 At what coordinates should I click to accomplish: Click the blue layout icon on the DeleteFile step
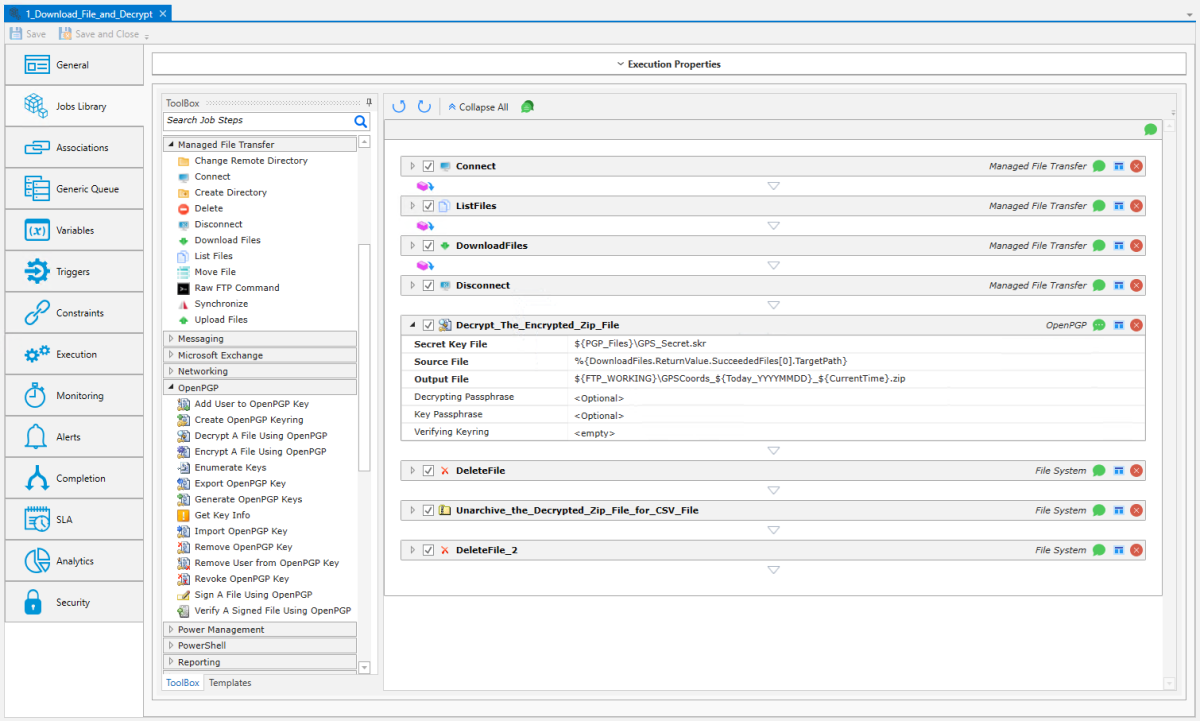(x=1119, y=470)
